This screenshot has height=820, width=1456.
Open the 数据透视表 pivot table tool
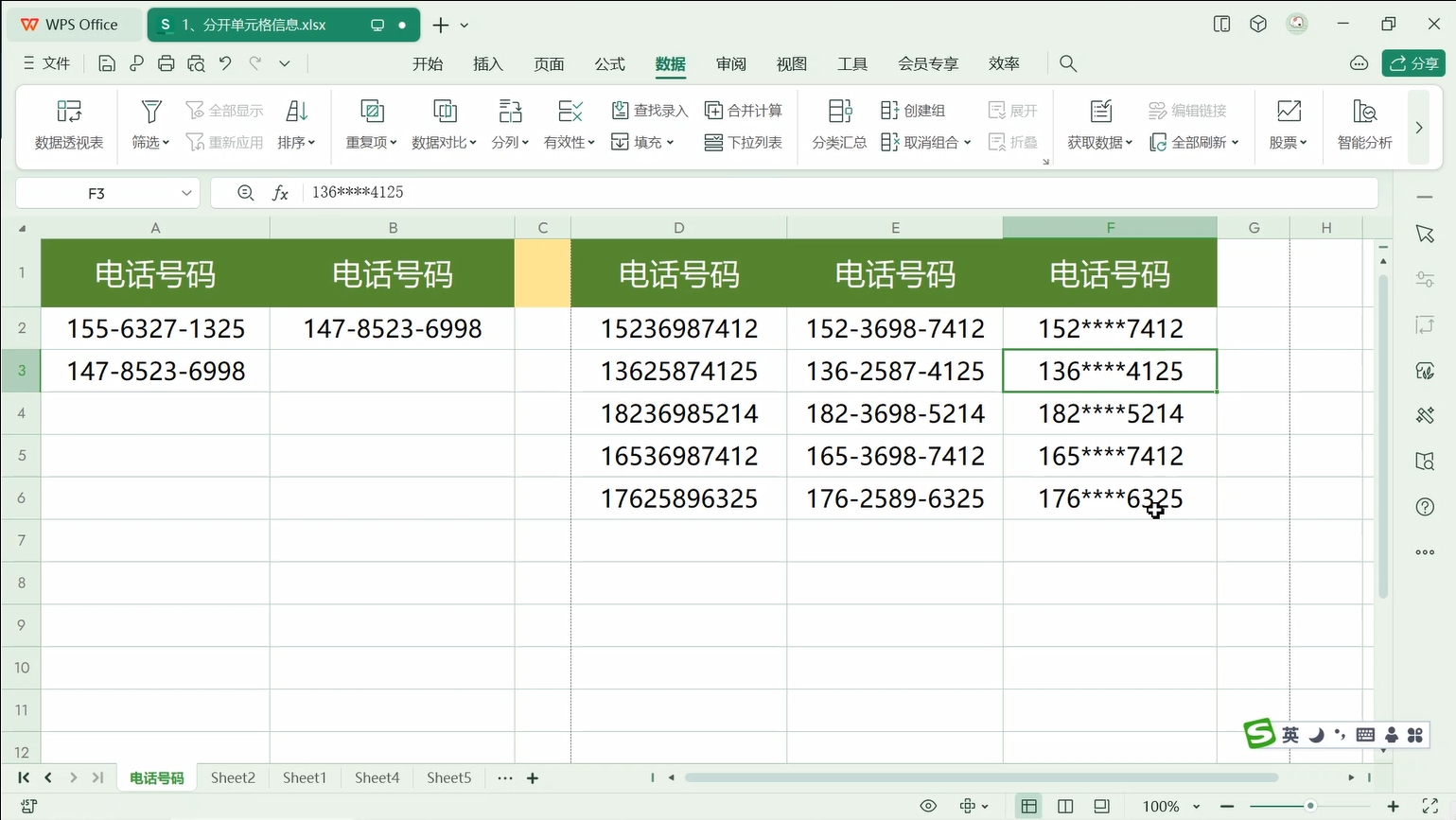69,125
